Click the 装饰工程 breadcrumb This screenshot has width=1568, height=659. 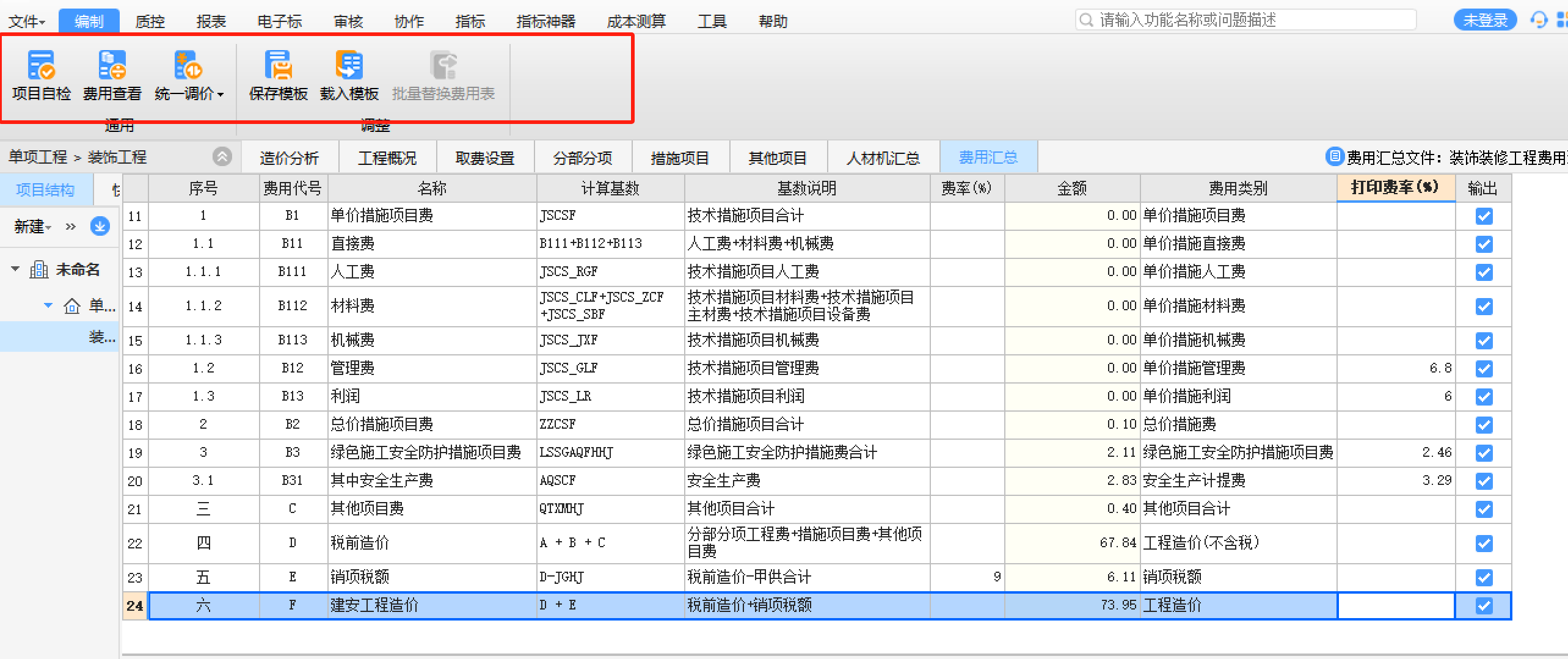(x=117, y=157)
